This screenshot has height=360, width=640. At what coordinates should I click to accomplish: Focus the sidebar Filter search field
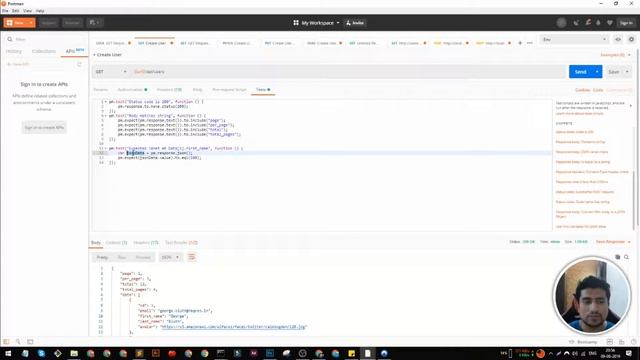(44, 39)
